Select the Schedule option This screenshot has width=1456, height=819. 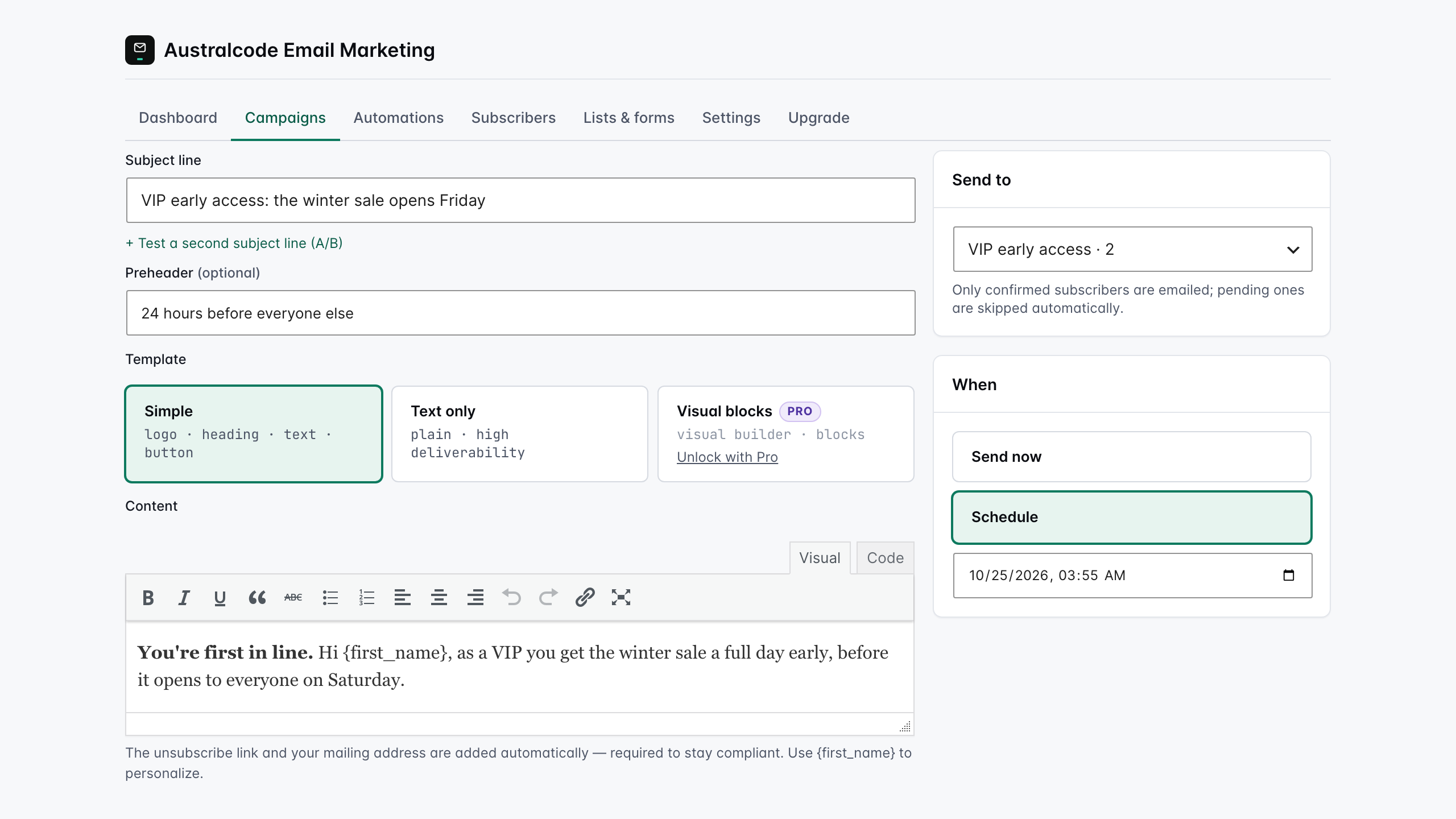coord(1132,518)
